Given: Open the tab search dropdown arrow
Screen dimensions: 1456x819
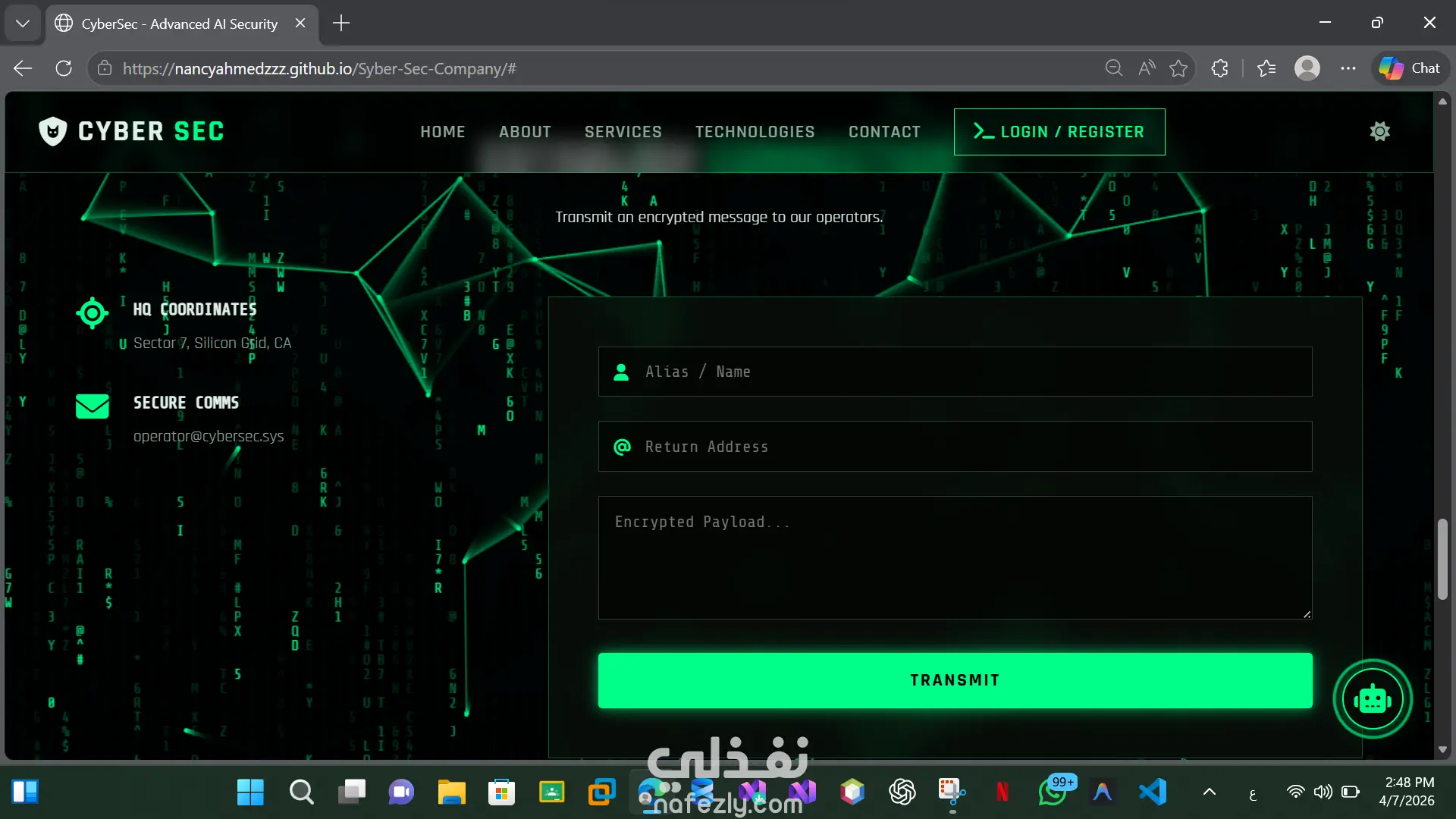Looking at the screenshot, I should point(23,23).
